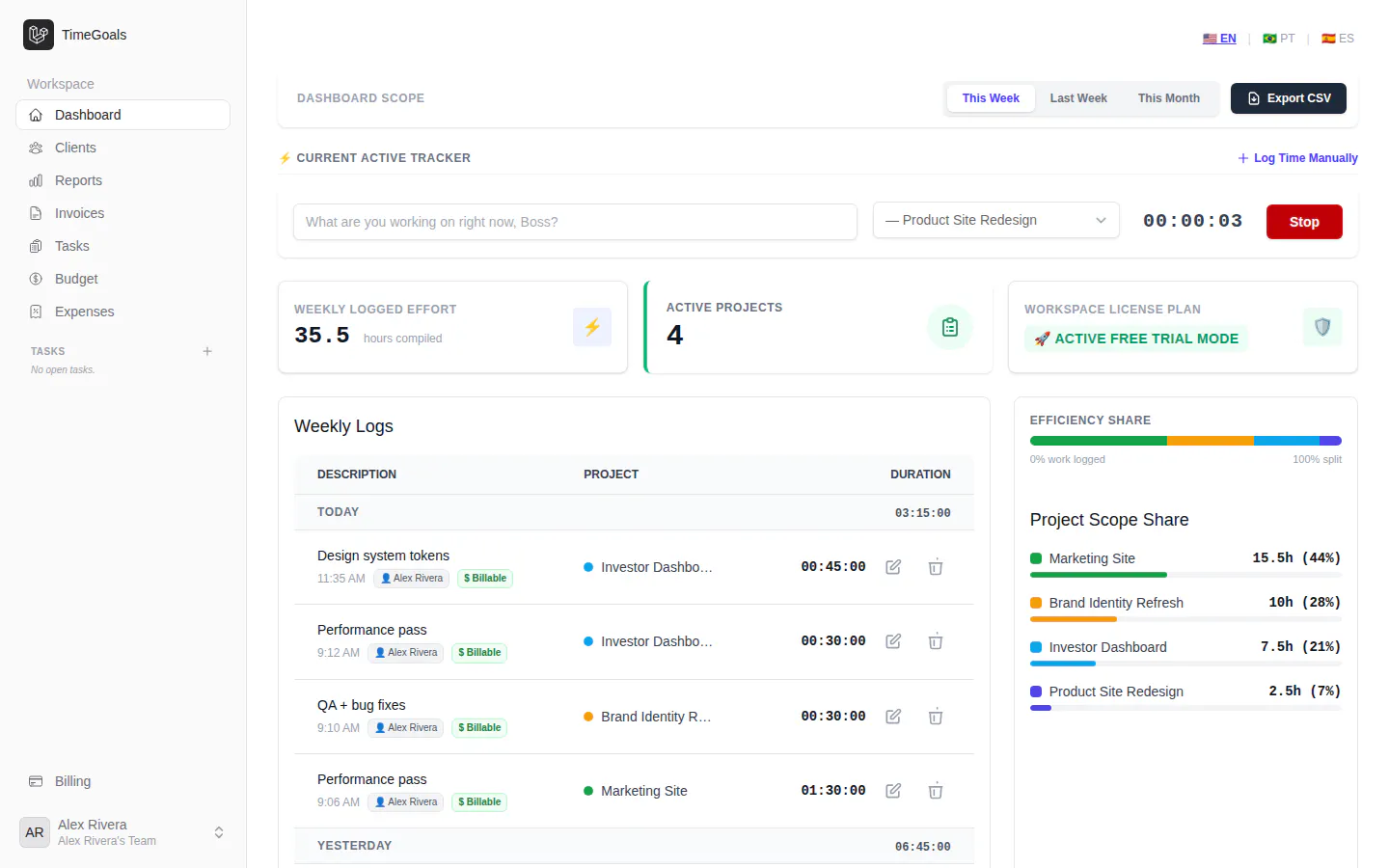This screenshot has height=868, width=1389.
Task: Open the Product Site Redesign project dropdown
Action: [x=996, y=220]
